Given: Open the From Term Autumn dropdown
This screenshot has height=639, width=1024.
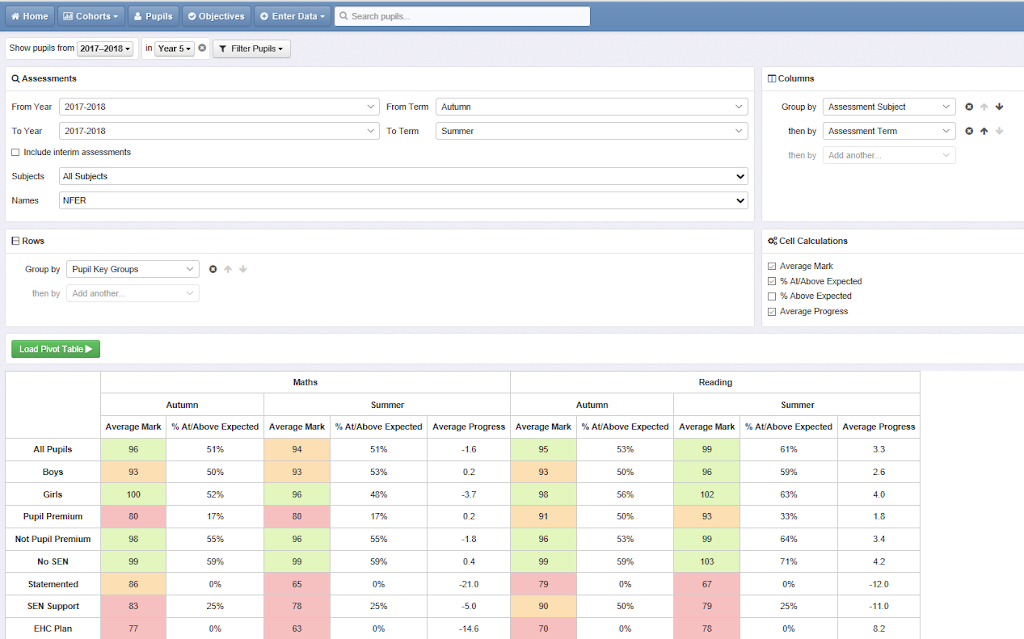Looking at the screenshot, I should (592, 106).
